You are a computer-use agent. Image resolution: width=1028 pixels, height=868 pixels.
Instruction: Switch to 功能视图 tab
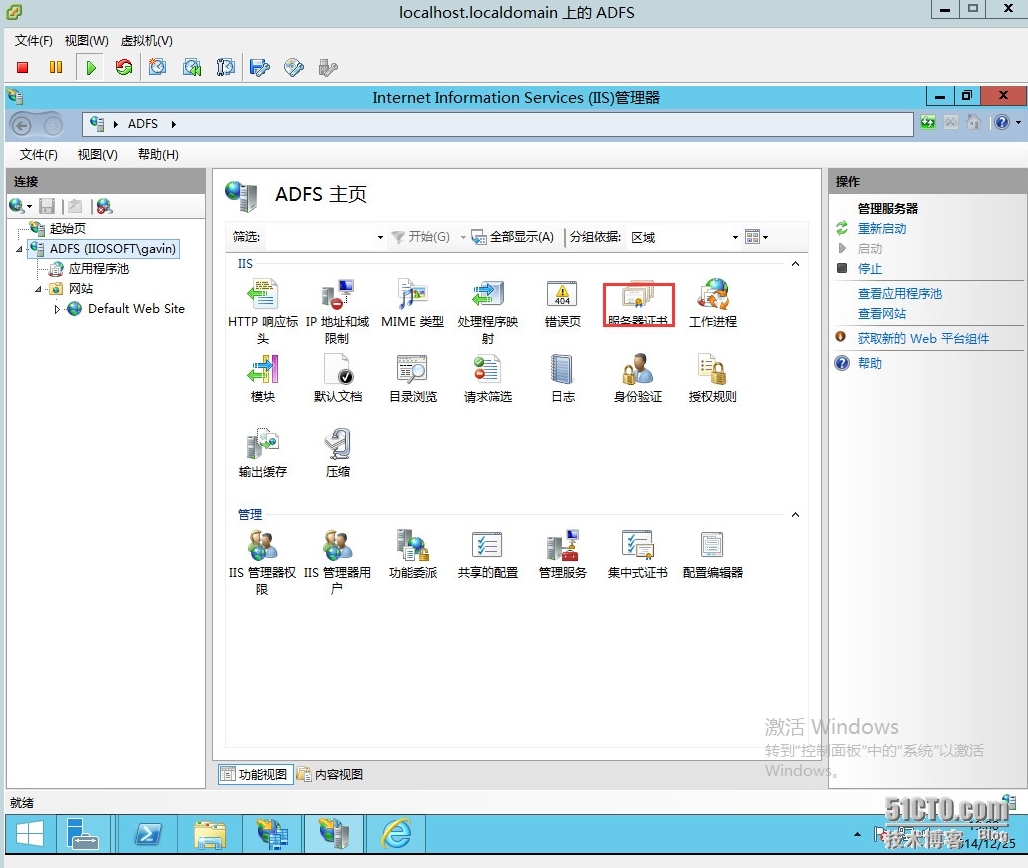(x=254, y=774)
